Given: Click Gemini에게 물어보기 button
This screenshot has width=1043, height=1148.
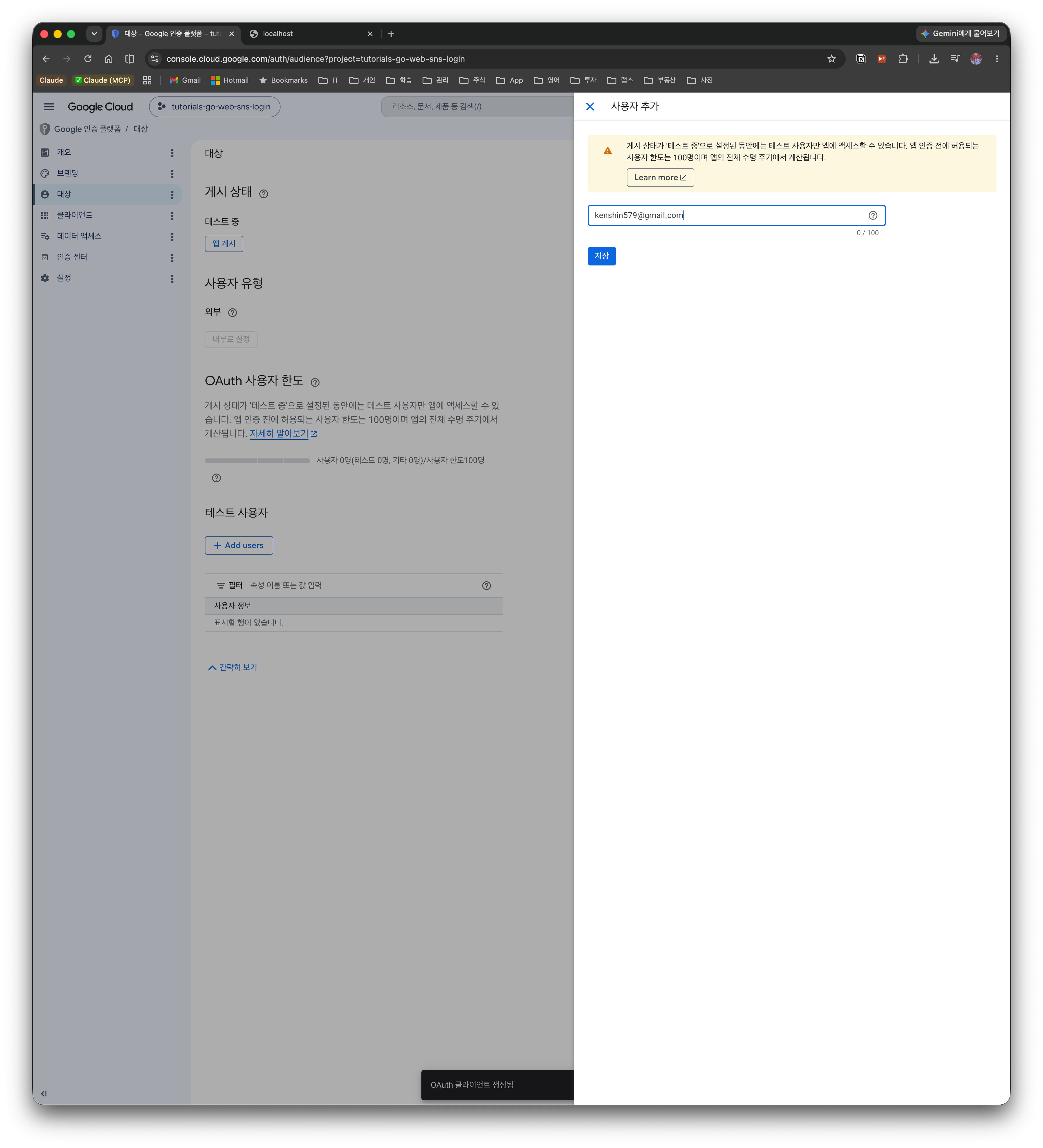Looking at the screenshot, I should (960, 33).
